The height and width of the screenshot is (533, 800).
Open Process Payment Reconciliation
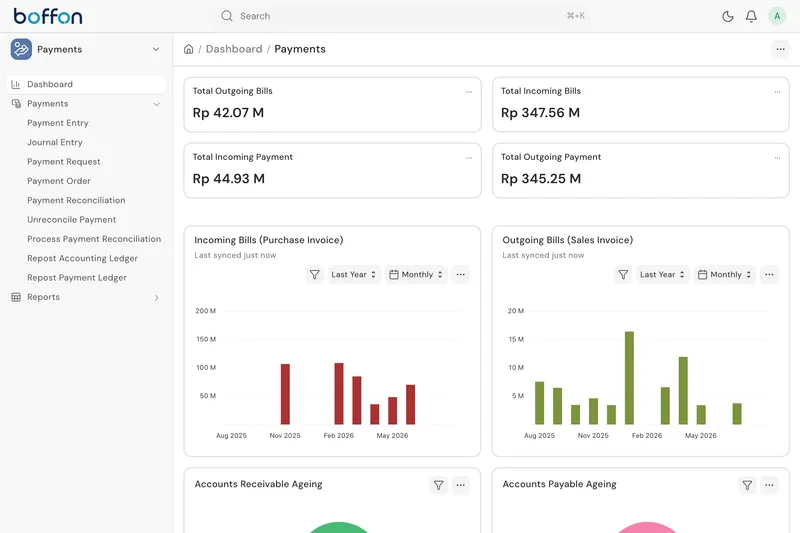click(94, 239)
